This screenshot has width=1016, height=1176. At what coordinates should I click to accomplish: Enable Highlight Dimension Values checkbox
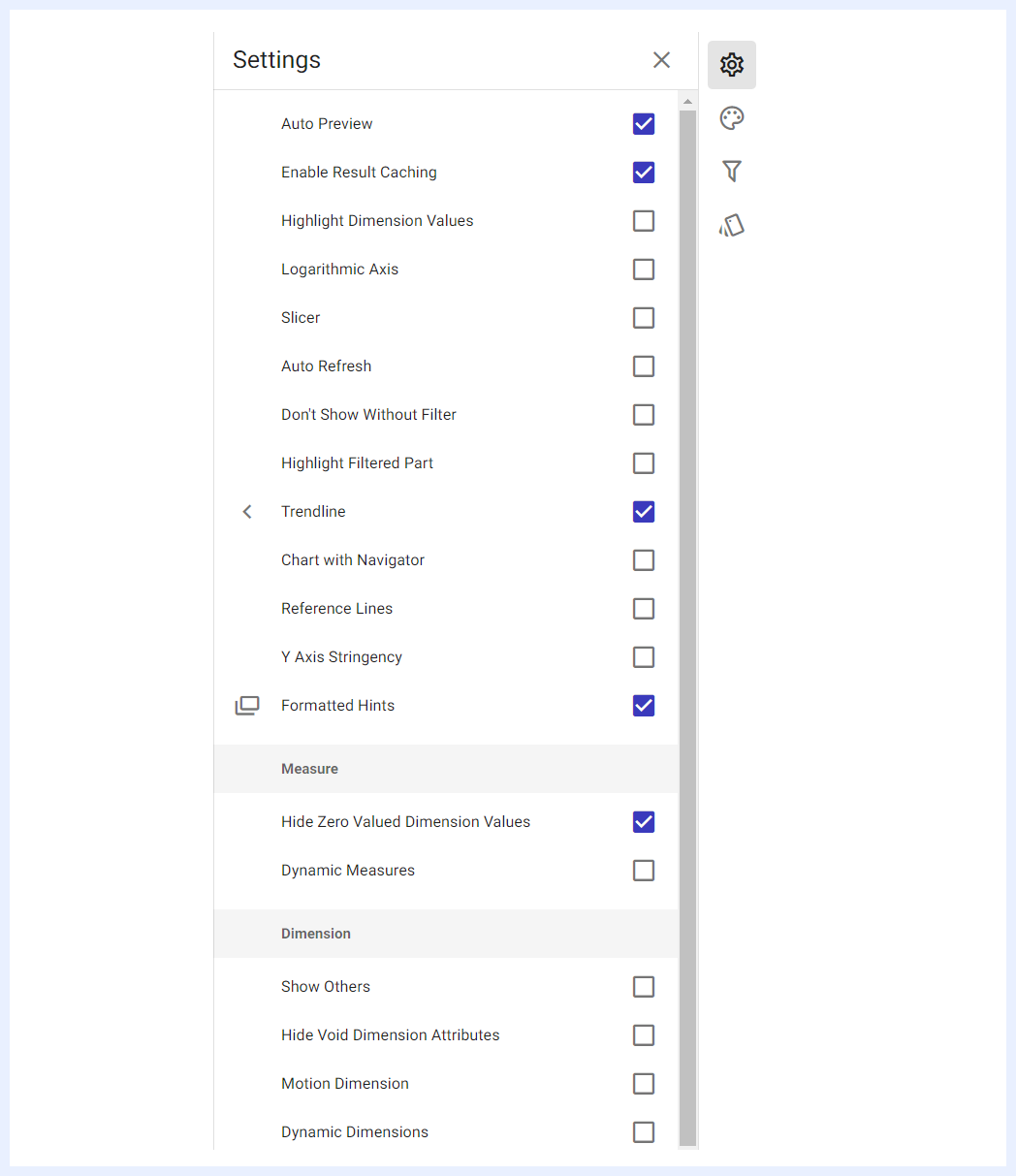click(644, 221)
